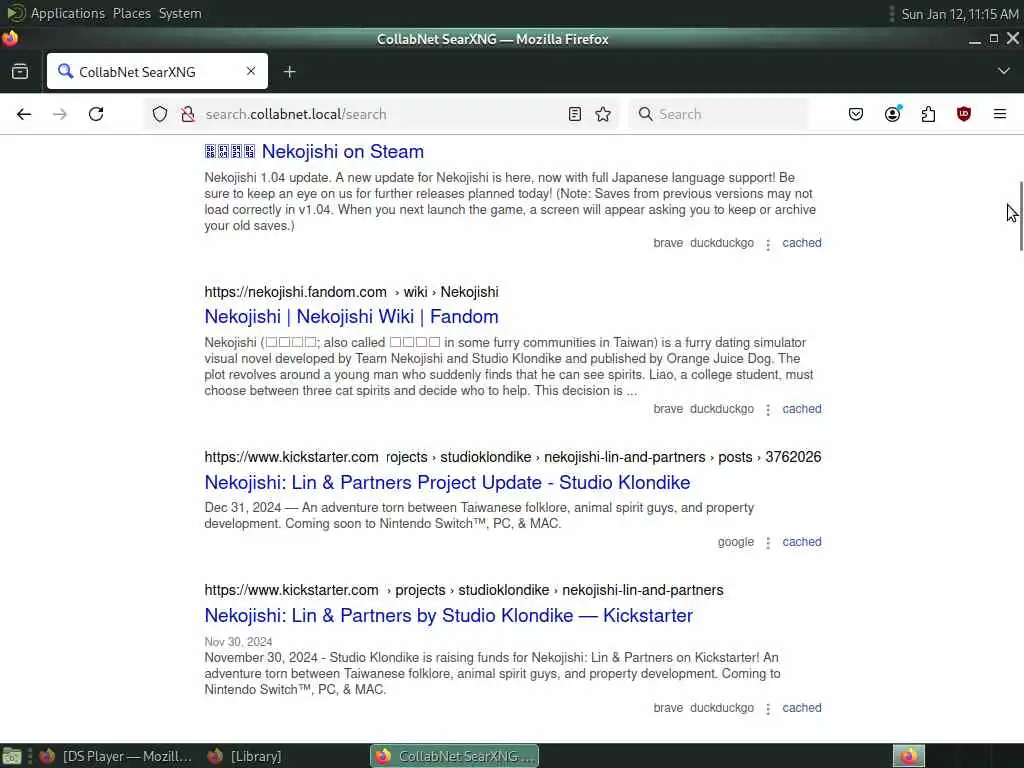The image size is (1024, 768).
Task: Expand the list all tabs chevron
Action: tap(1004, 71)
